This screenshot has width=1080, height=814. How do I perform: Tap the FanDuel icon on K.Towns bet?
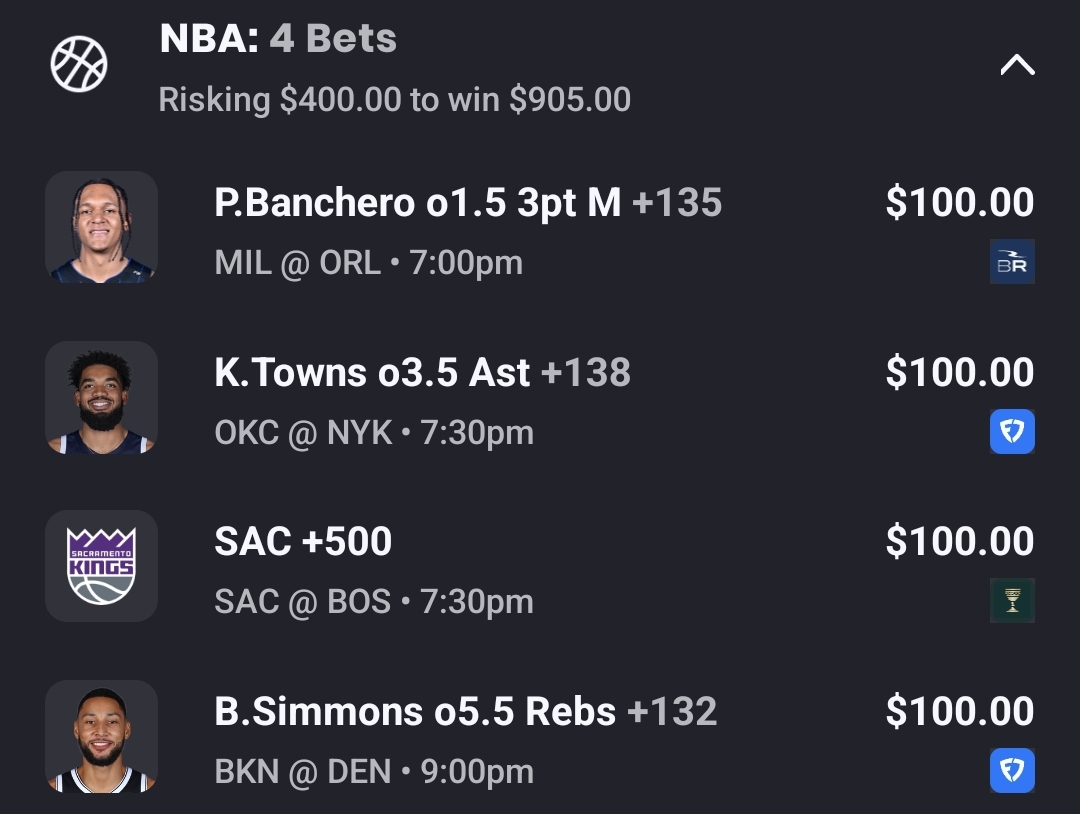pyautogui.click(x=1012, y=432)
